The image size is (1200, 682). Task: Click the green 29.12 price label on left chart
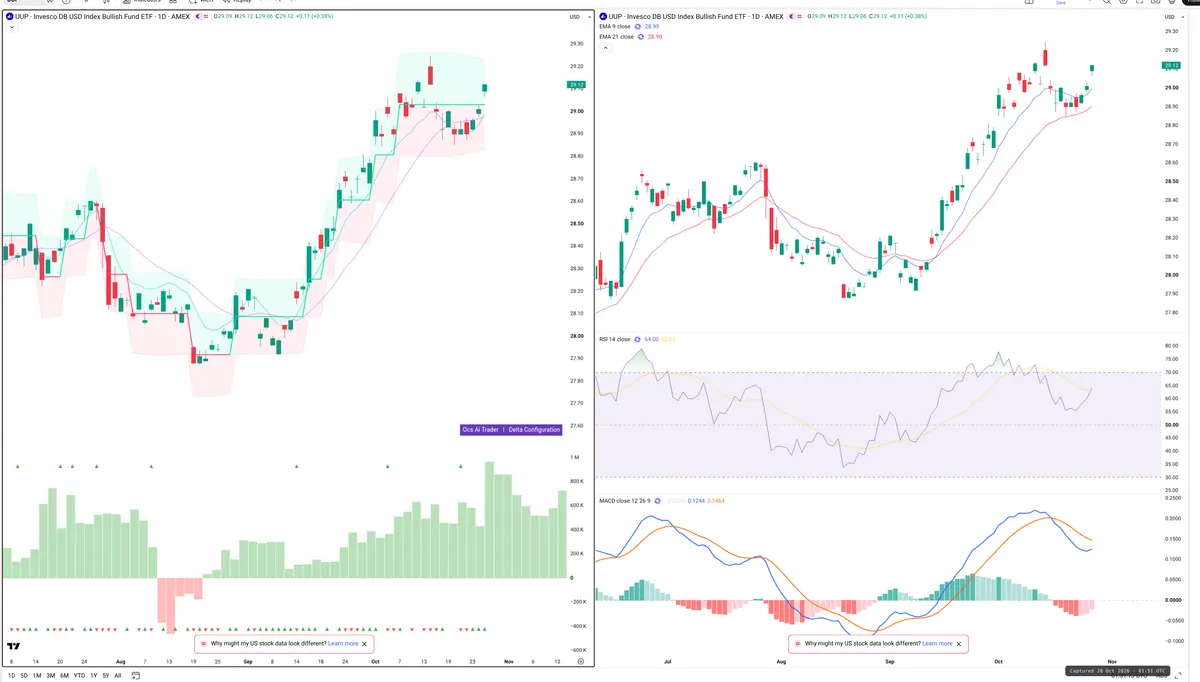(x=576, y=85)
